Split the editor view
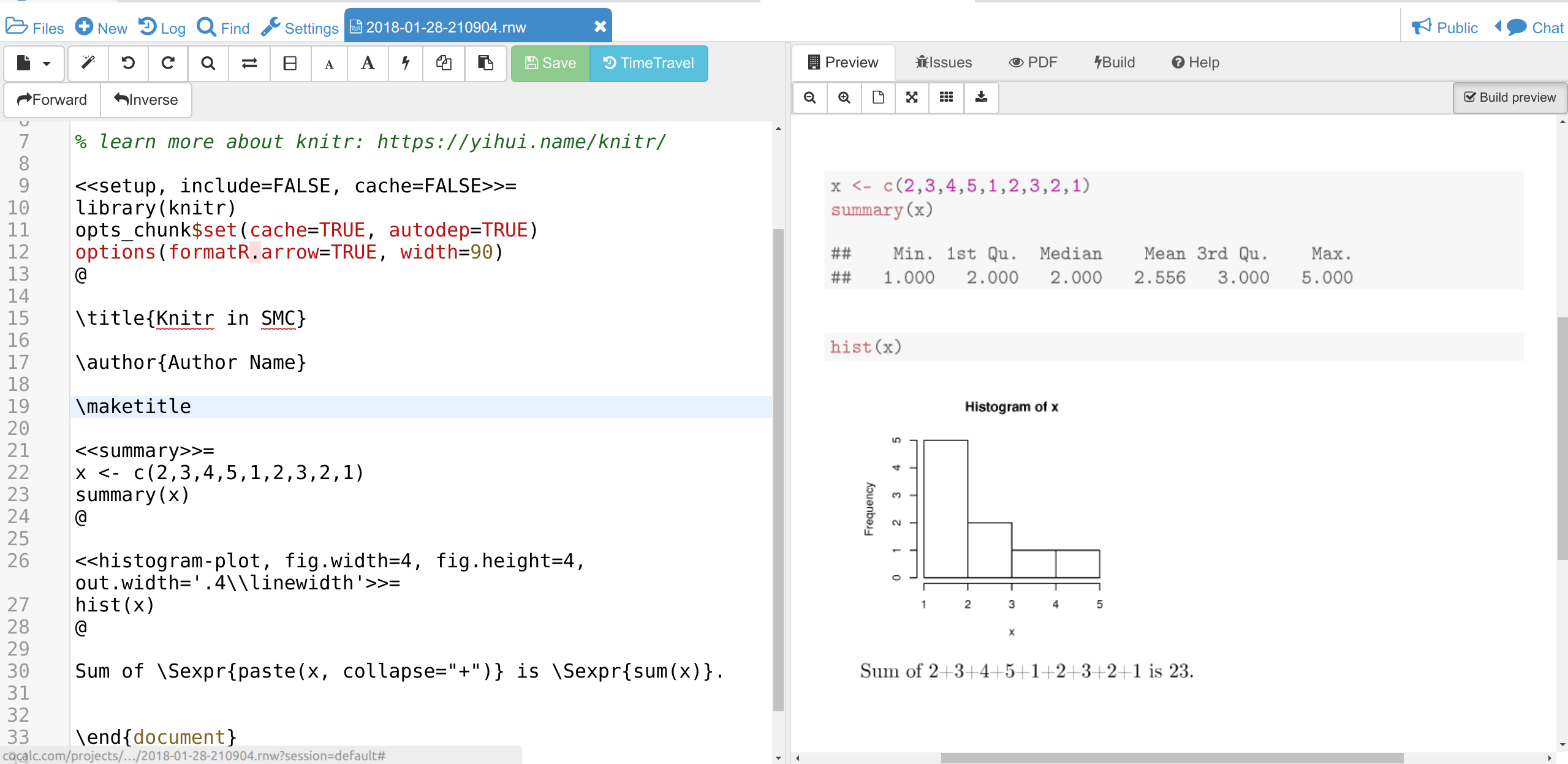1568x764 pixels. coord(290,63)
